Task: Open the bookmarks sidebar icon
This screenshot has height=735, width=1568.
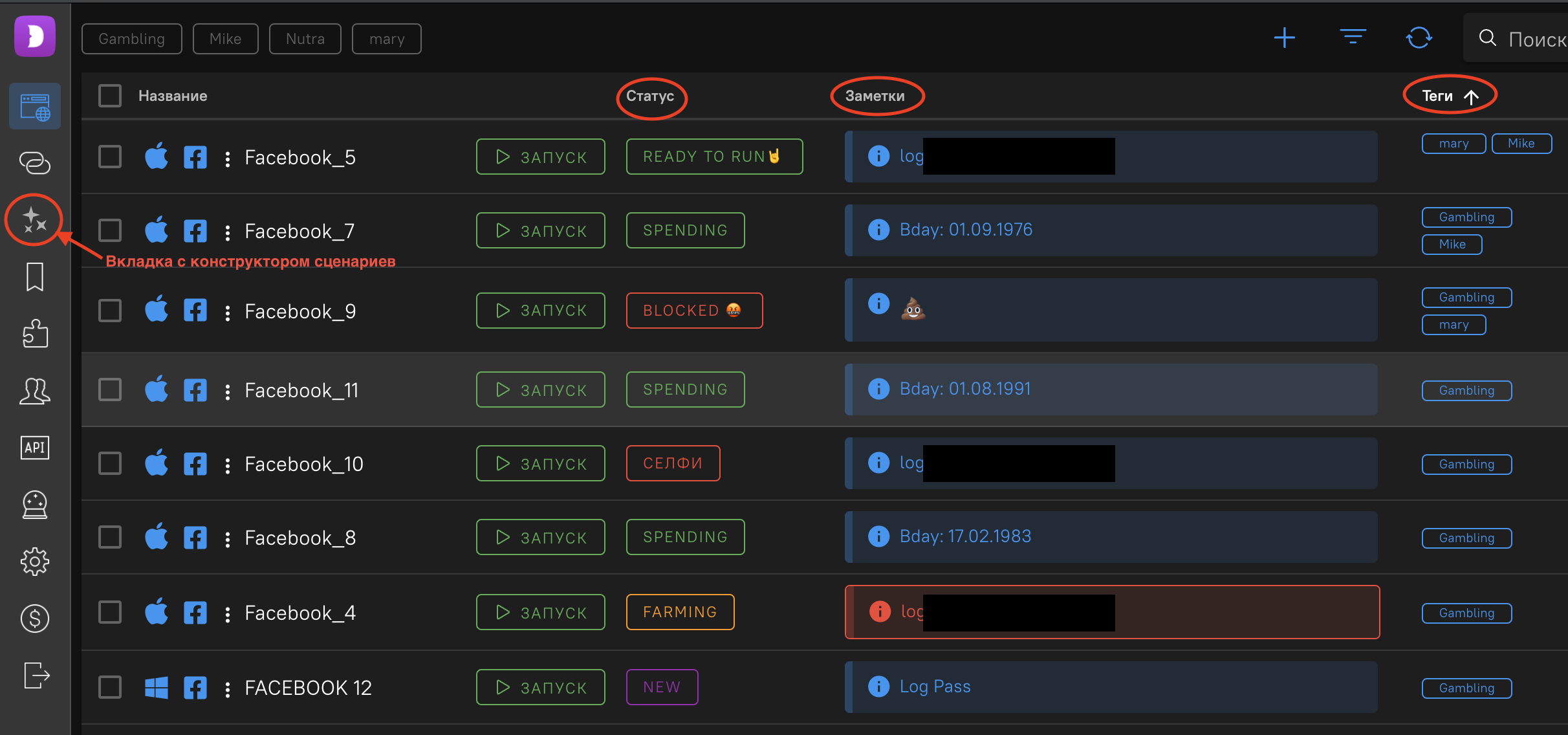Action: (35, 277)
